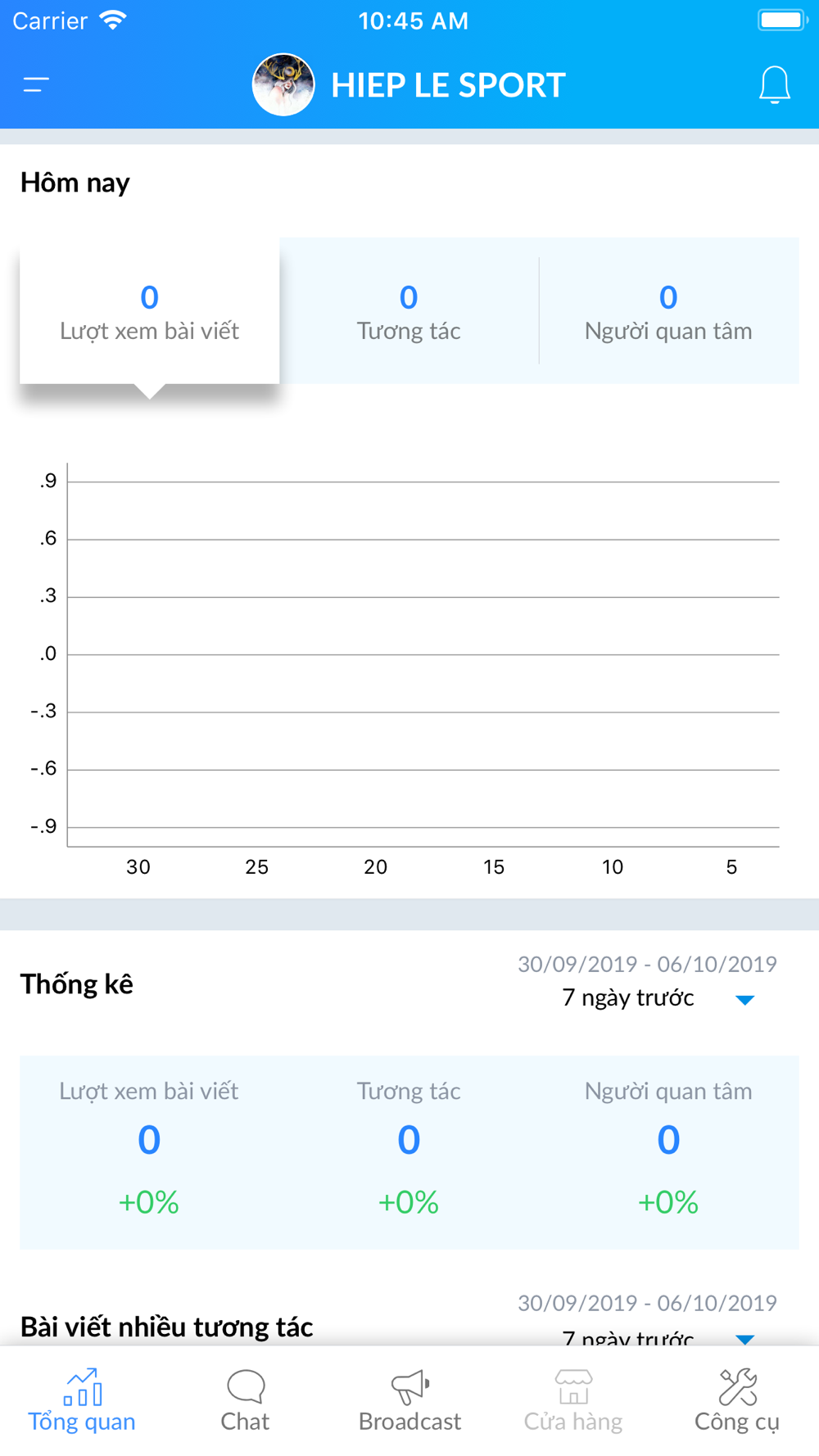
Task: Open the Công cụ tools icon
Action: 737,1386
